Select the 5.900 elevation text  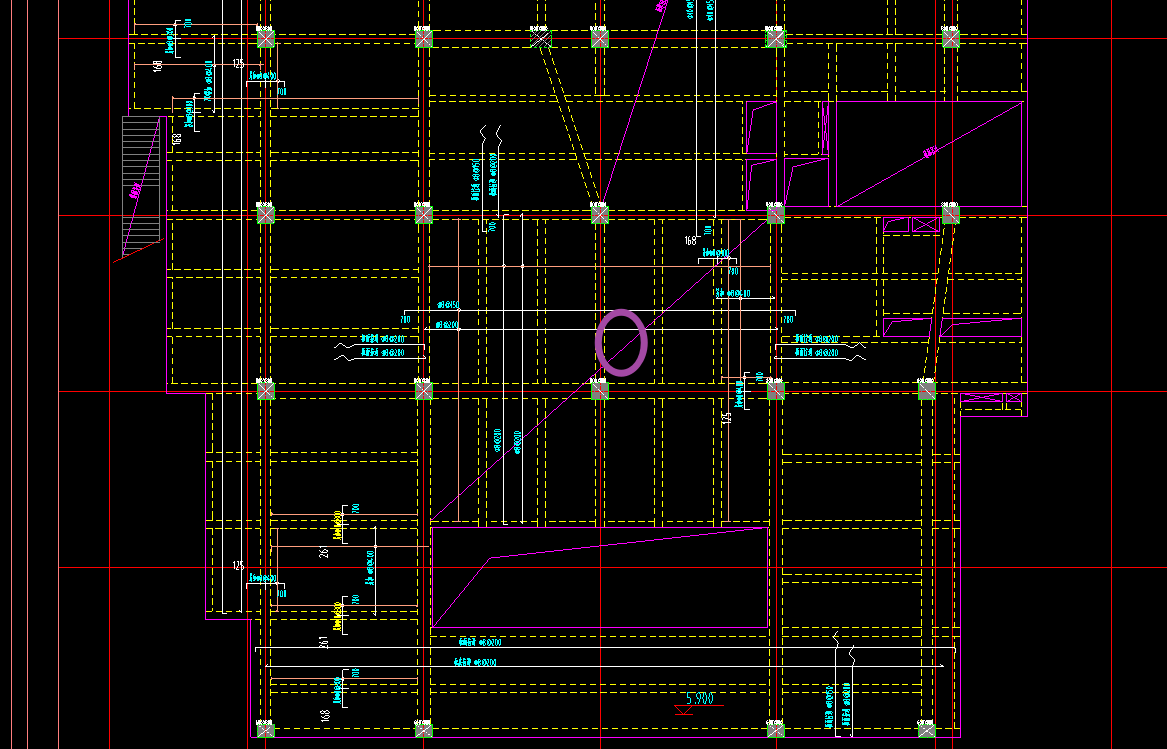pos(700,698)
